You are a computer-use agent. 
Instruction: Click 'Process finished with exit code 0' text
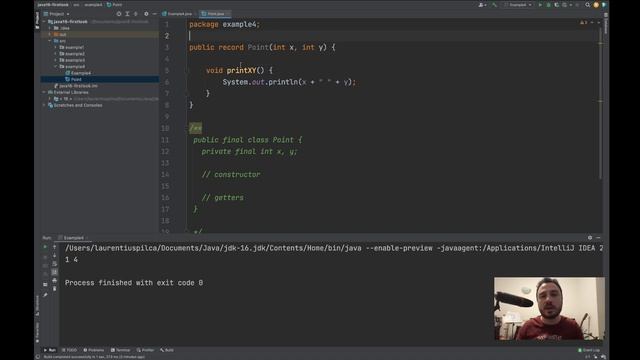[x=134, y=282]
